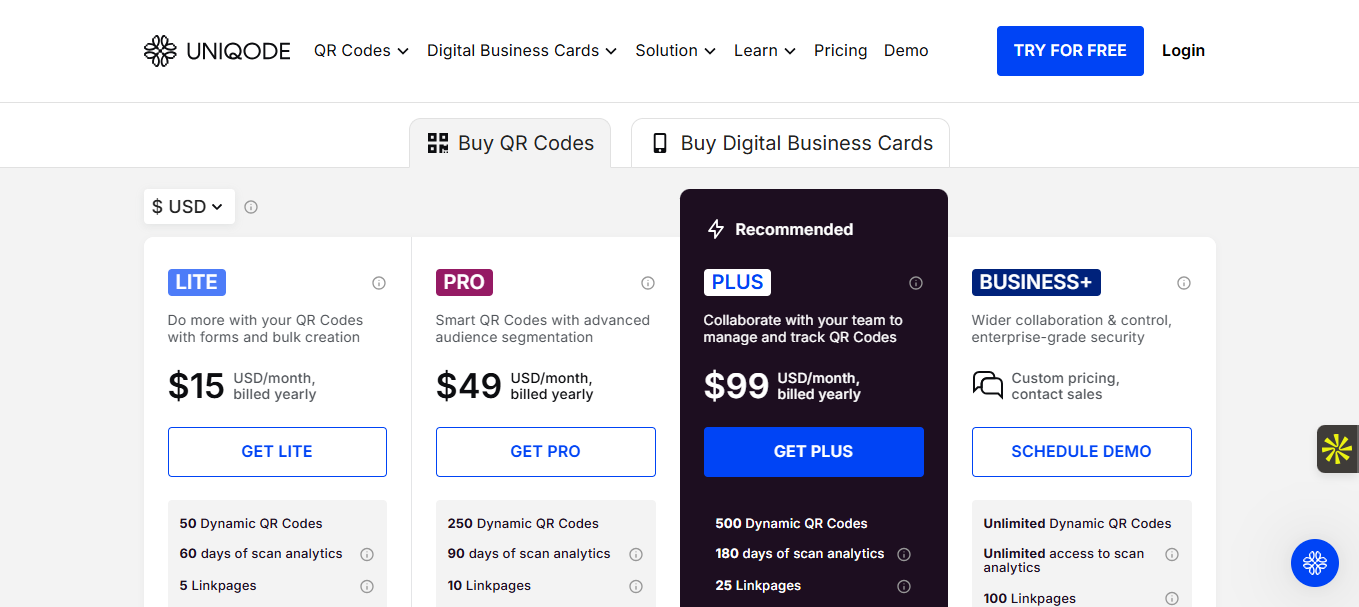Switch to Buy Digital Business Cards tab
The width and height of the screenshot is (1359, 607).
[790, 143]
